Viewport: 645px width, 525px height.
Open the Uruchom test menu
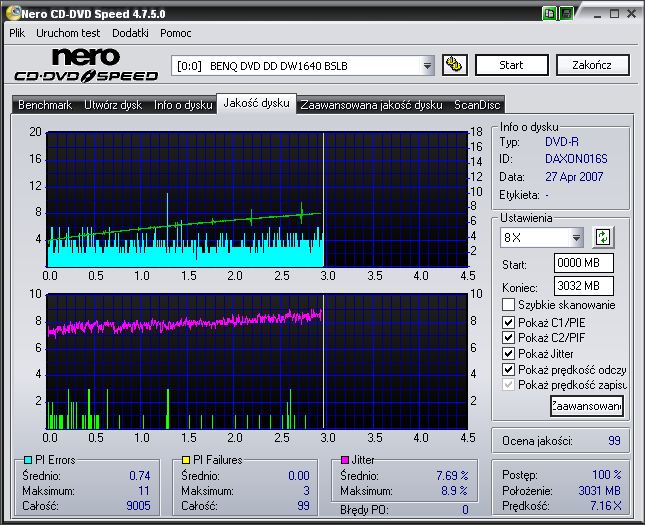click(68, 33)
